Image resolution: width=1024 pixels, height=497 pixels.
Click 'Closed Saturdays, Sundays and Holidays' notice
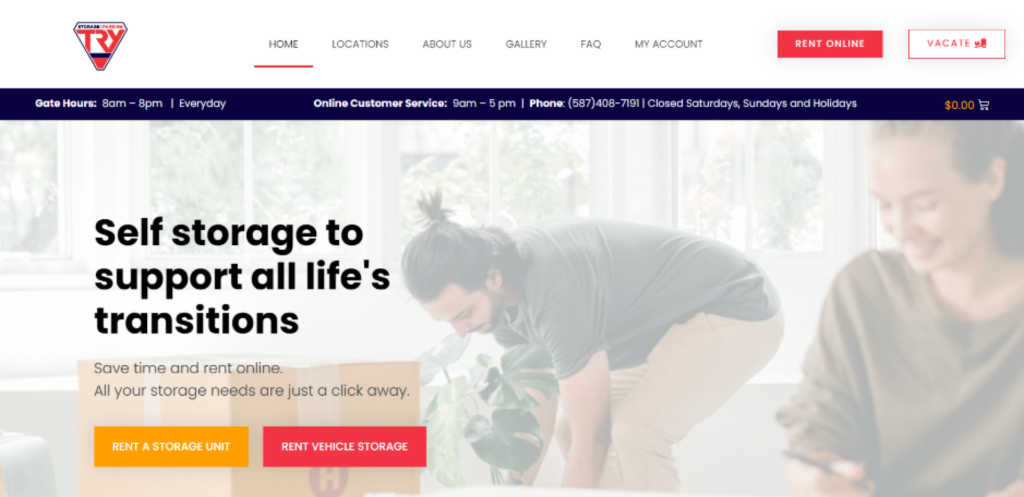pos(752,103)
